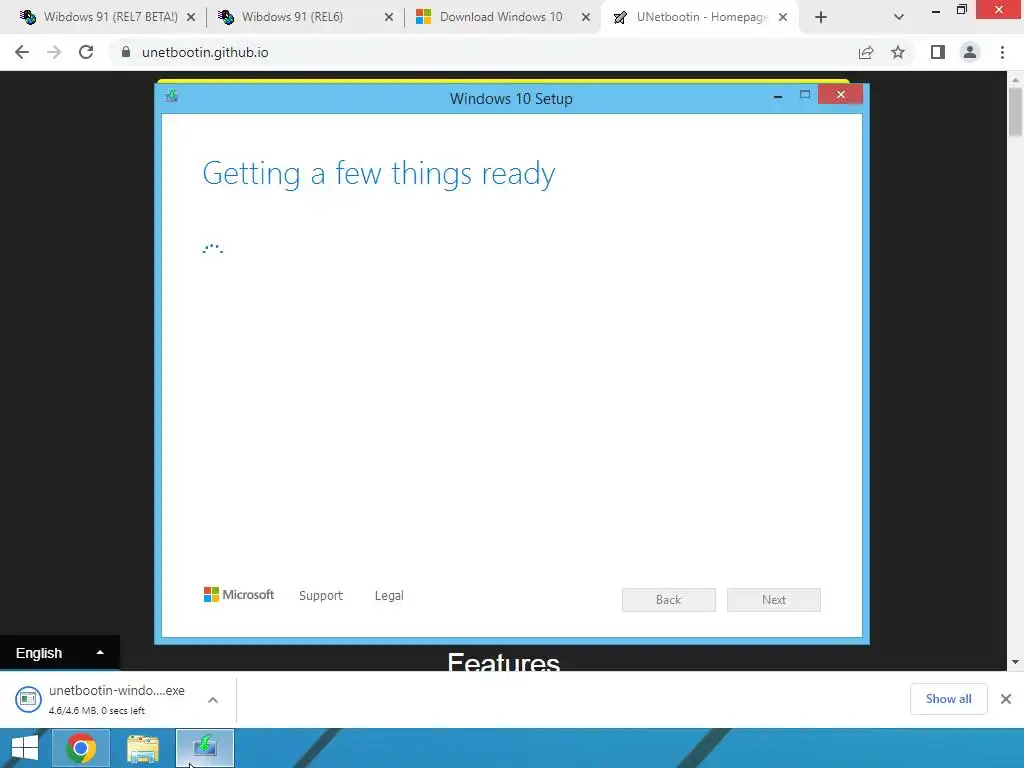Open a new tab with plus button
The image size is (1024, 768).
coord(821,18)
